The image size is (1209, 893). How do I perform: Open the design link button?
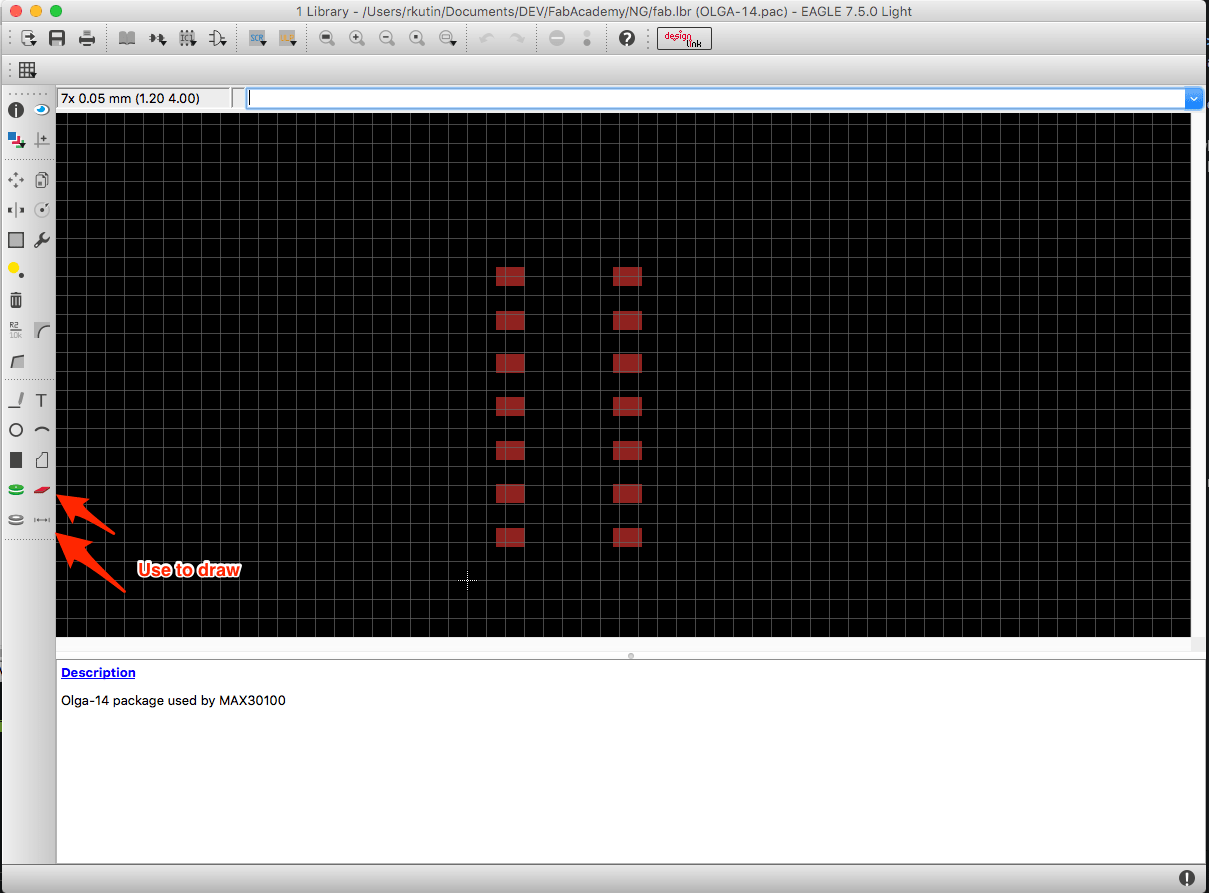click(x=684, y=39)
